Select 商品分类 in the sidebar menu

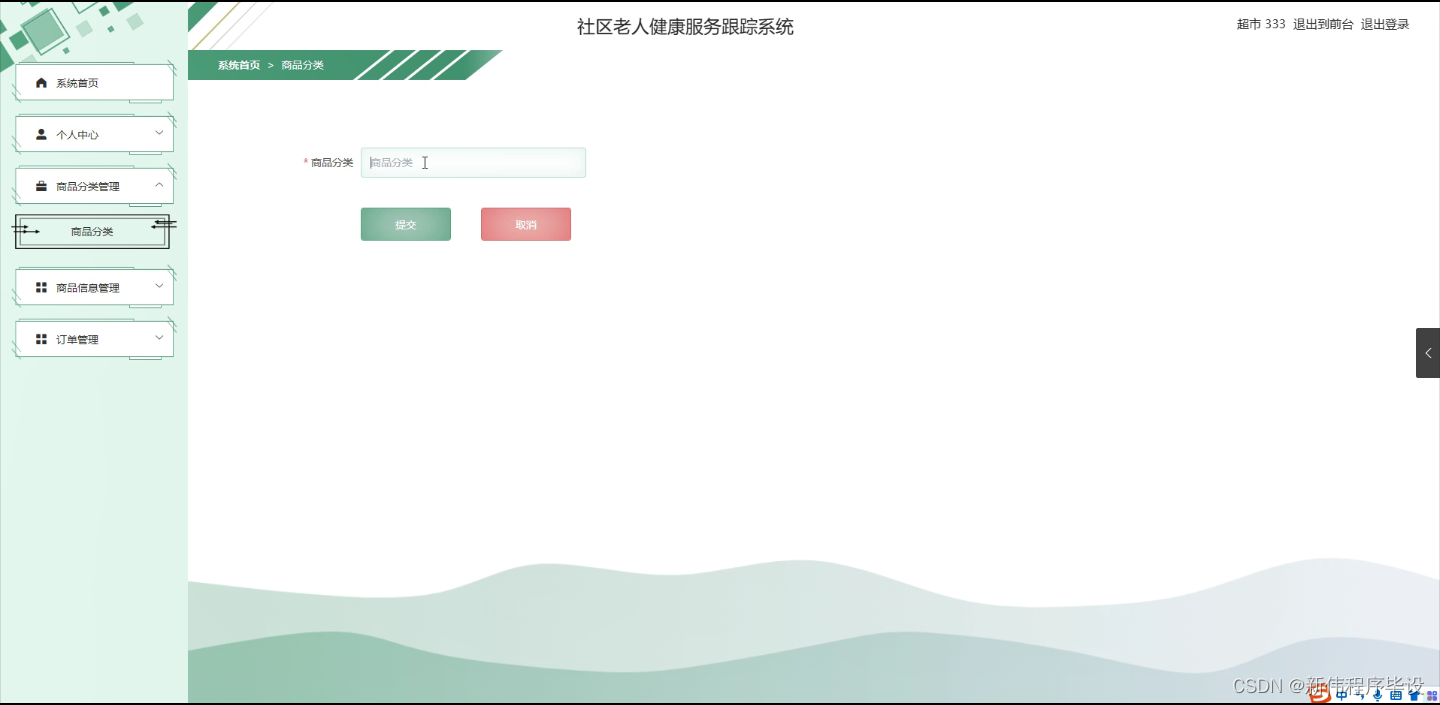pos(91,231)
